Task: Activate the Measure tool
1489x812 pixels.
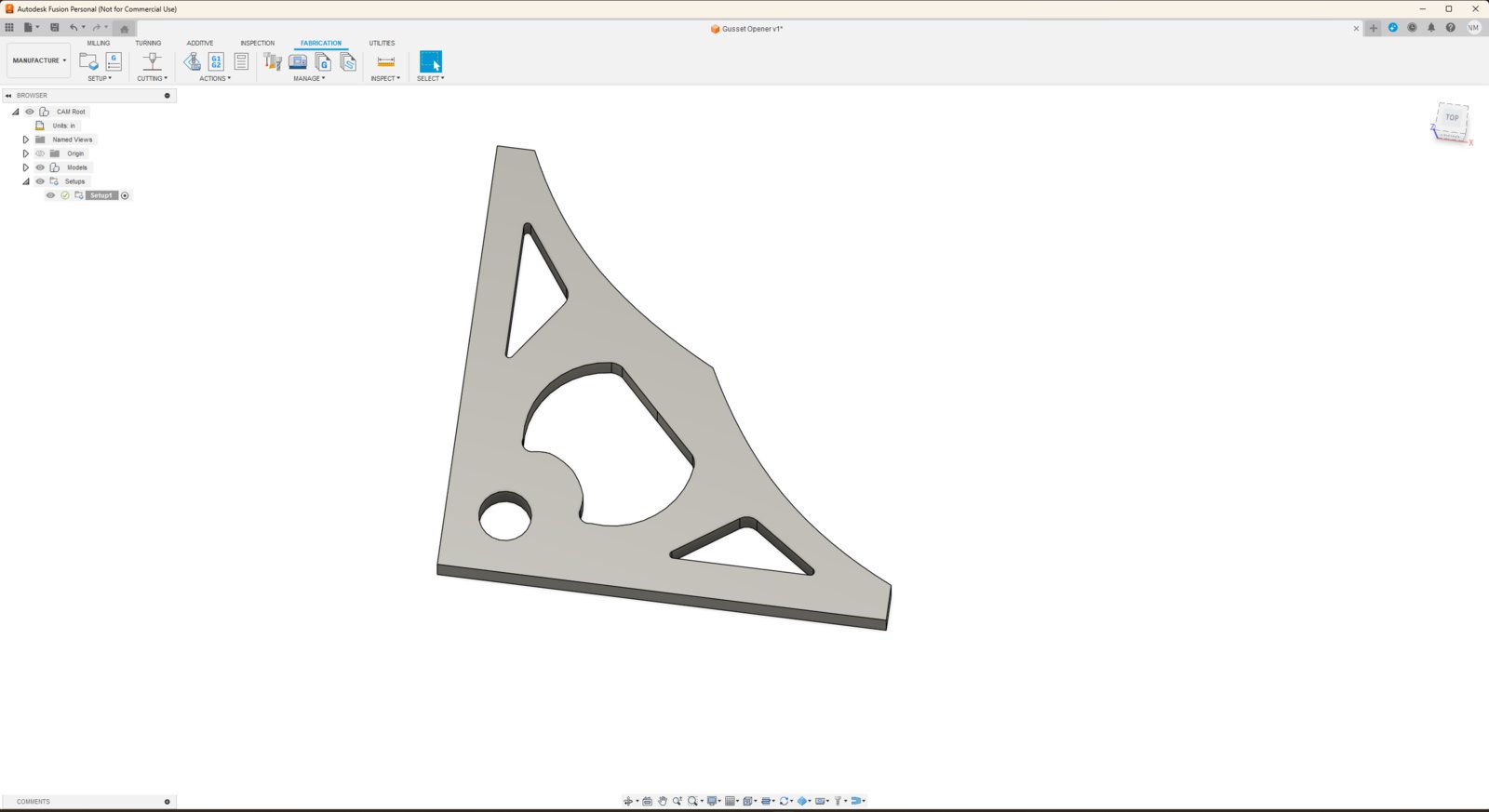Action: [385, 61]
